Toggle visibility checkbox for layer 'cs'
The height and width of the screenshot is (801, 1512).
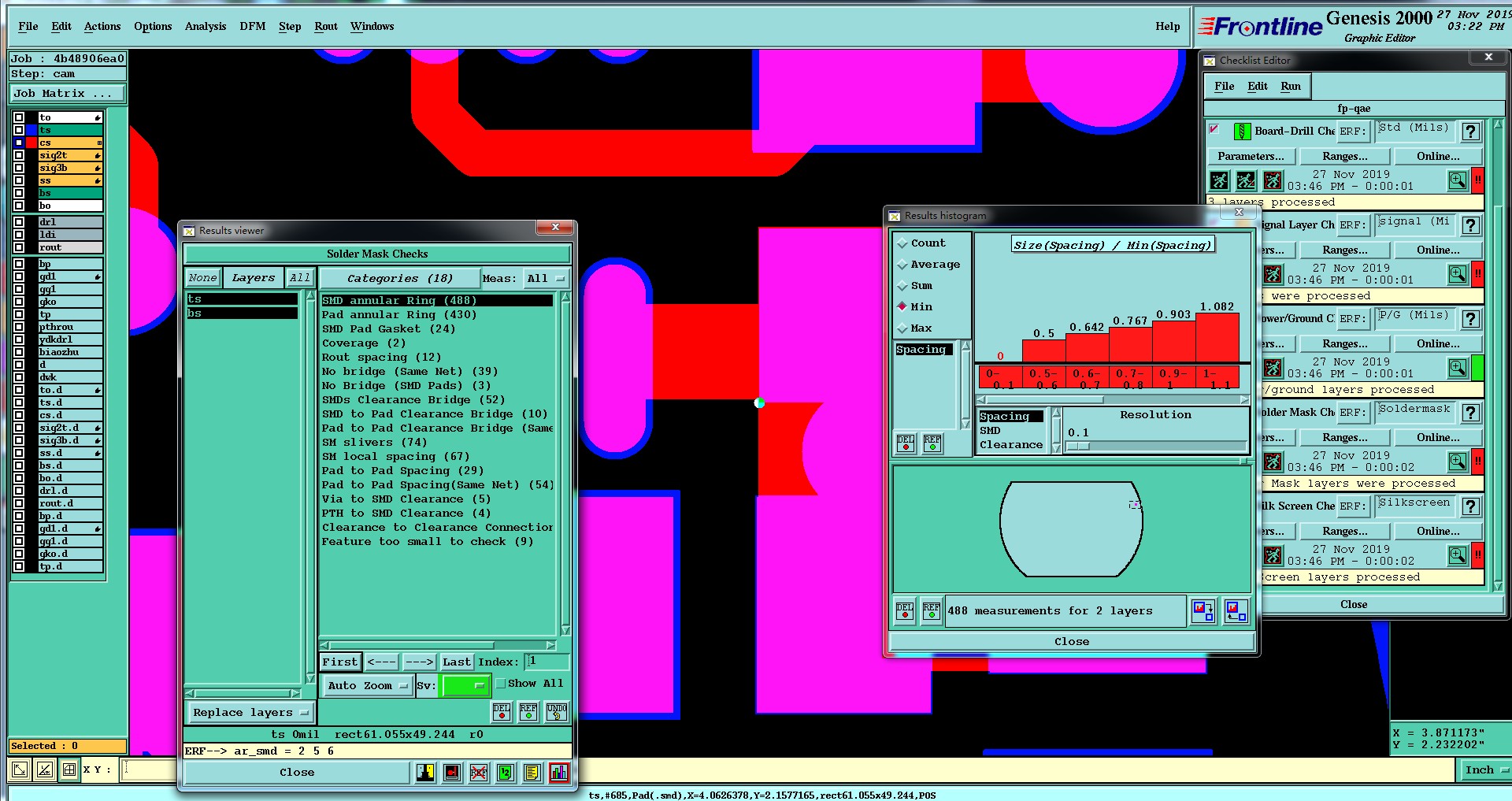point(19,143)
